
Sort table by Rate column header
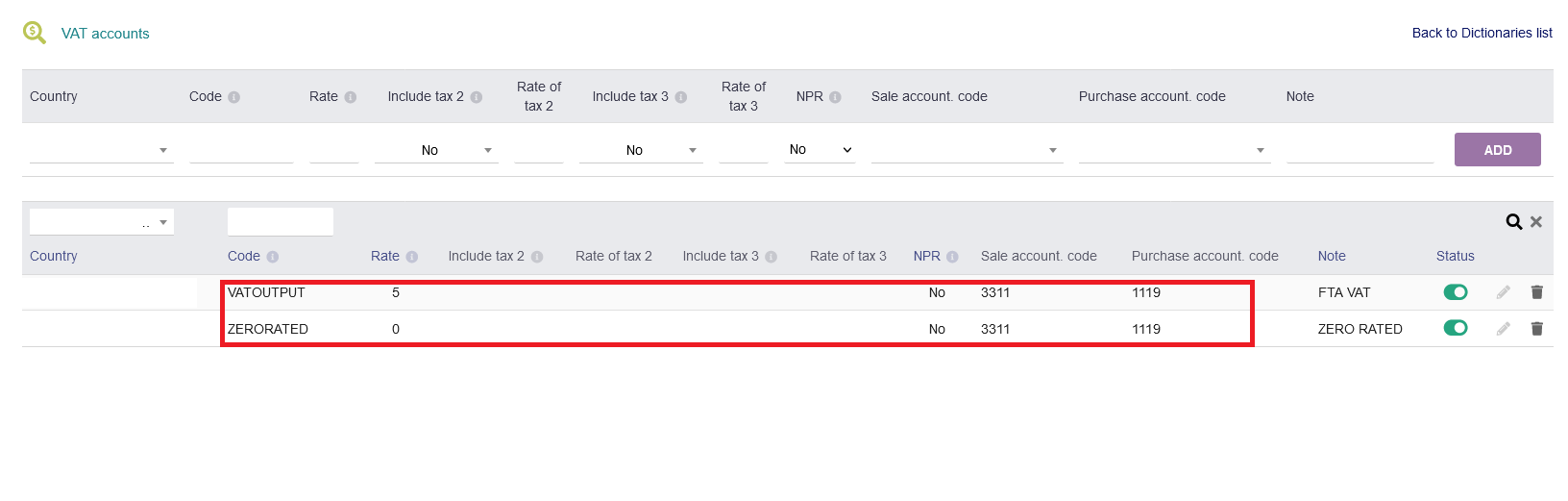(x=384, y=256)
